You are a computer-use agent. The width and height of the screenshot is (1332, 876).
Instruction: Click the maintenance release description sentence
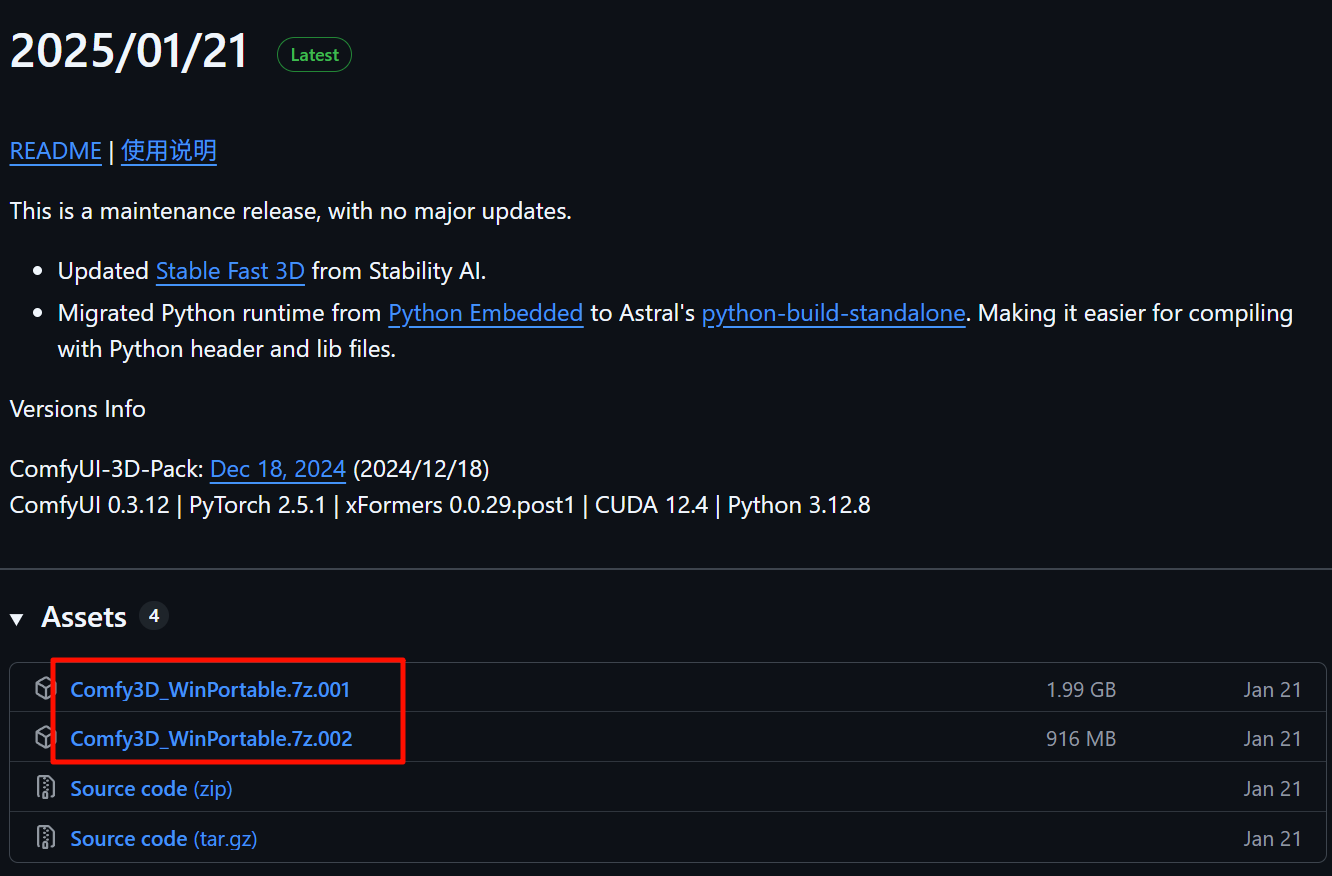[290, 212]
